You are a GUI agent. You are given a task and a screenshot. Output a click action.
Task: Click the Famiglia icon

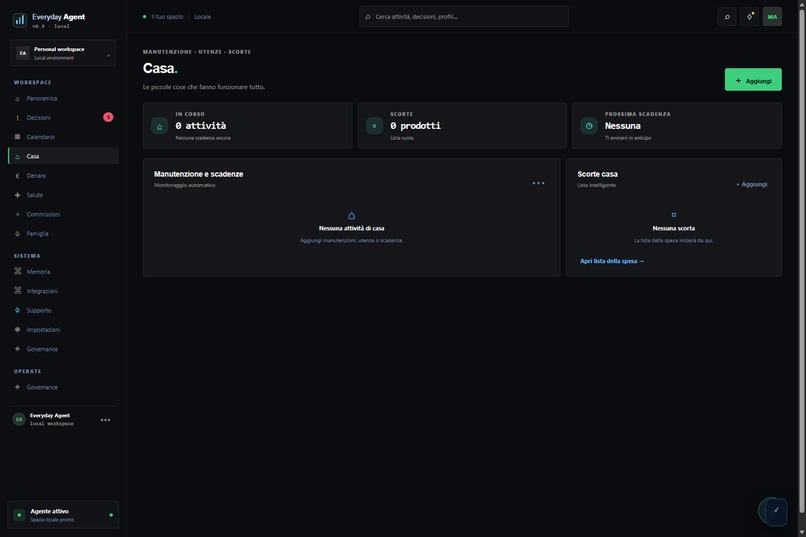point(17,233)
